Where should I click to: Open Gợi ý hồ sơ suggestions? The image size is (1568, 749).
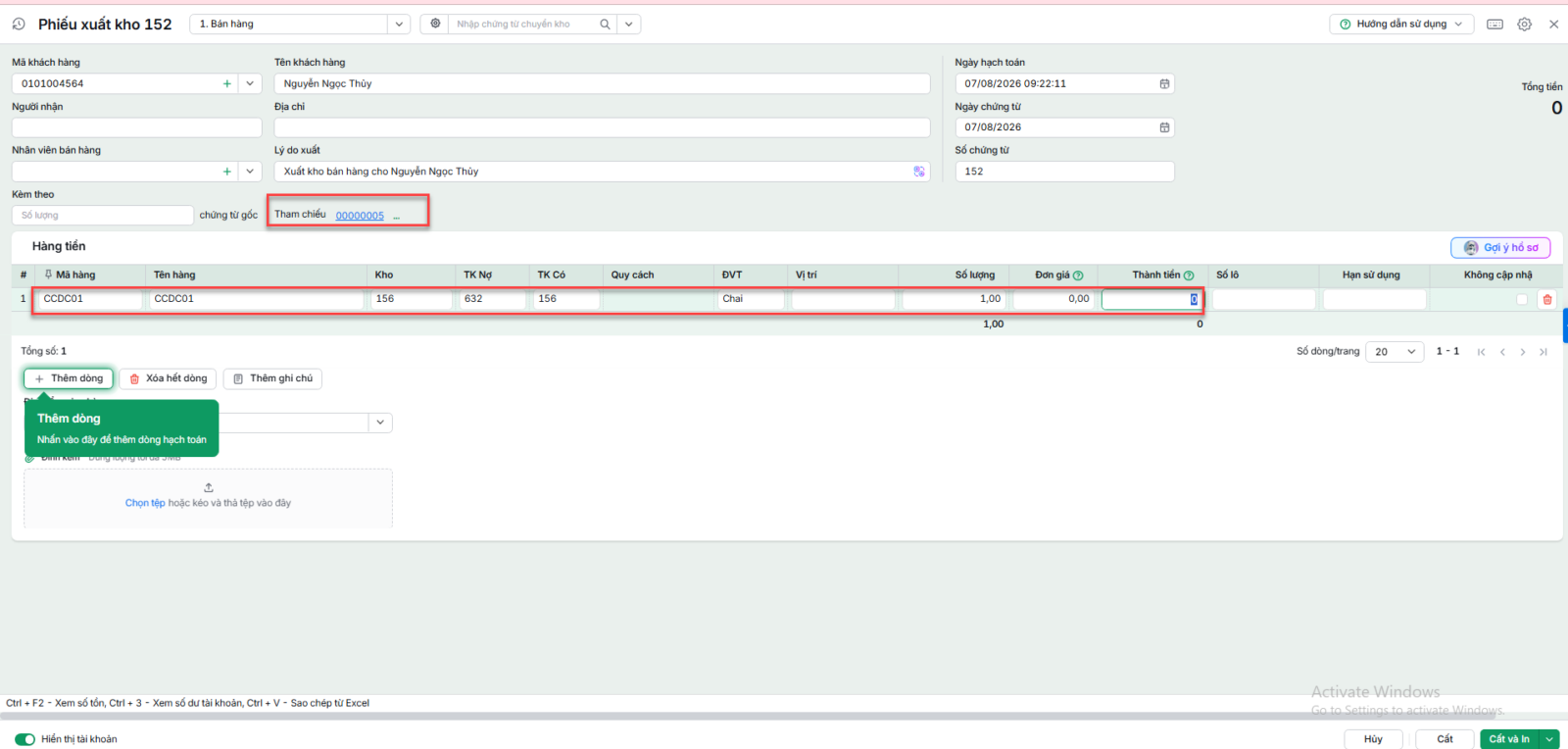coord(1500,248)
